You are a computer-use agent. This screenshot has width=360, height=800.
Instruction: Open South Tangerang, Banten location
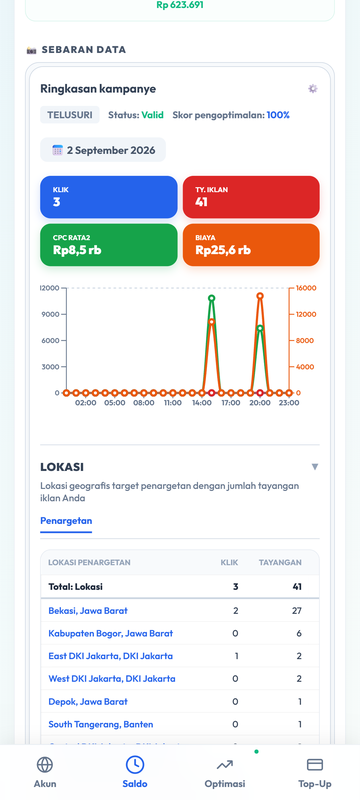[100, 724]
